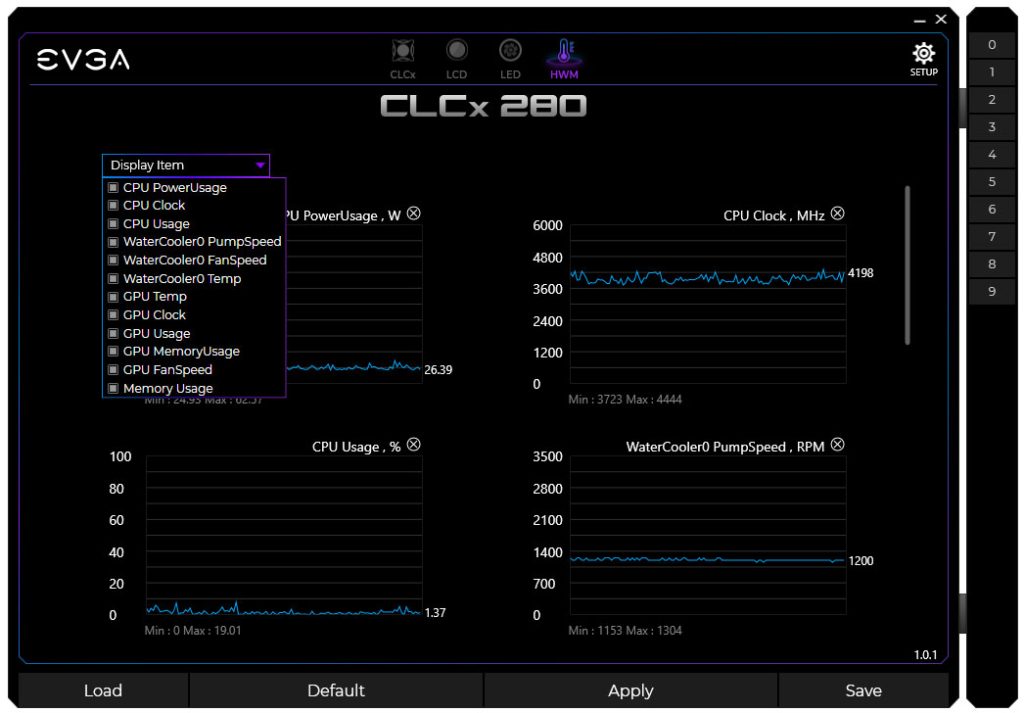Screen dimensions: 1024x713
Task: Close the CPU Usage graph
Action: coord(413,445)
